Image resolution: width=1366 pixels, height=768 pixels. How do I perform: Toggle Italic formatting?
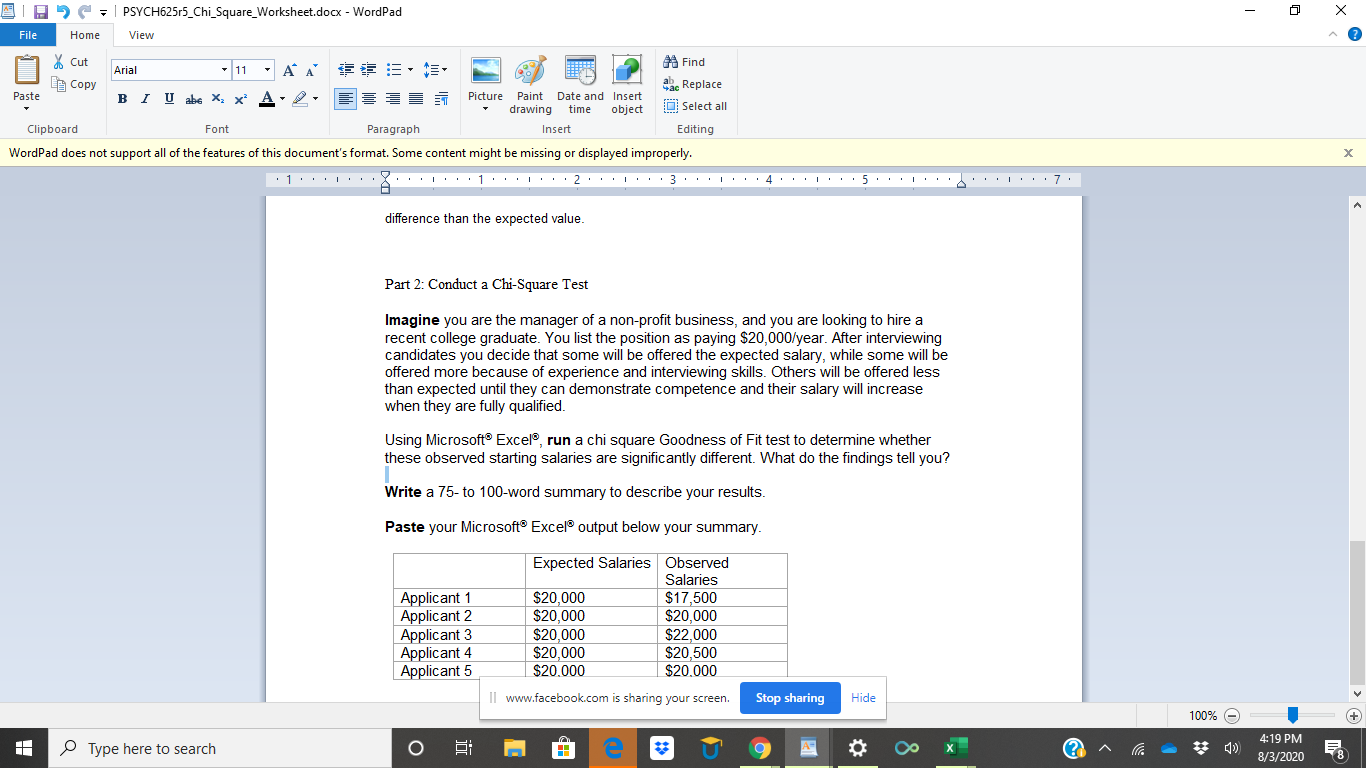pyautogui.click(x=145, y=98)
